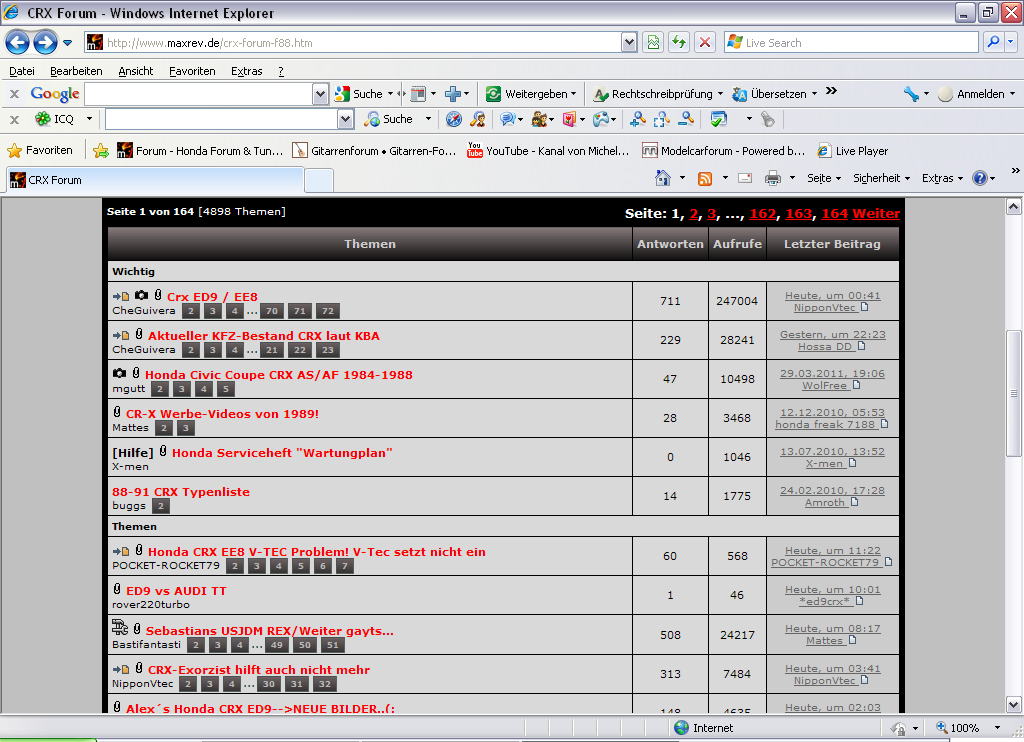This screenshot has height=742, width=1024.
Task: Click the page icon next to NipponVtec in Crx ED9 row
Action: point(865,307)
